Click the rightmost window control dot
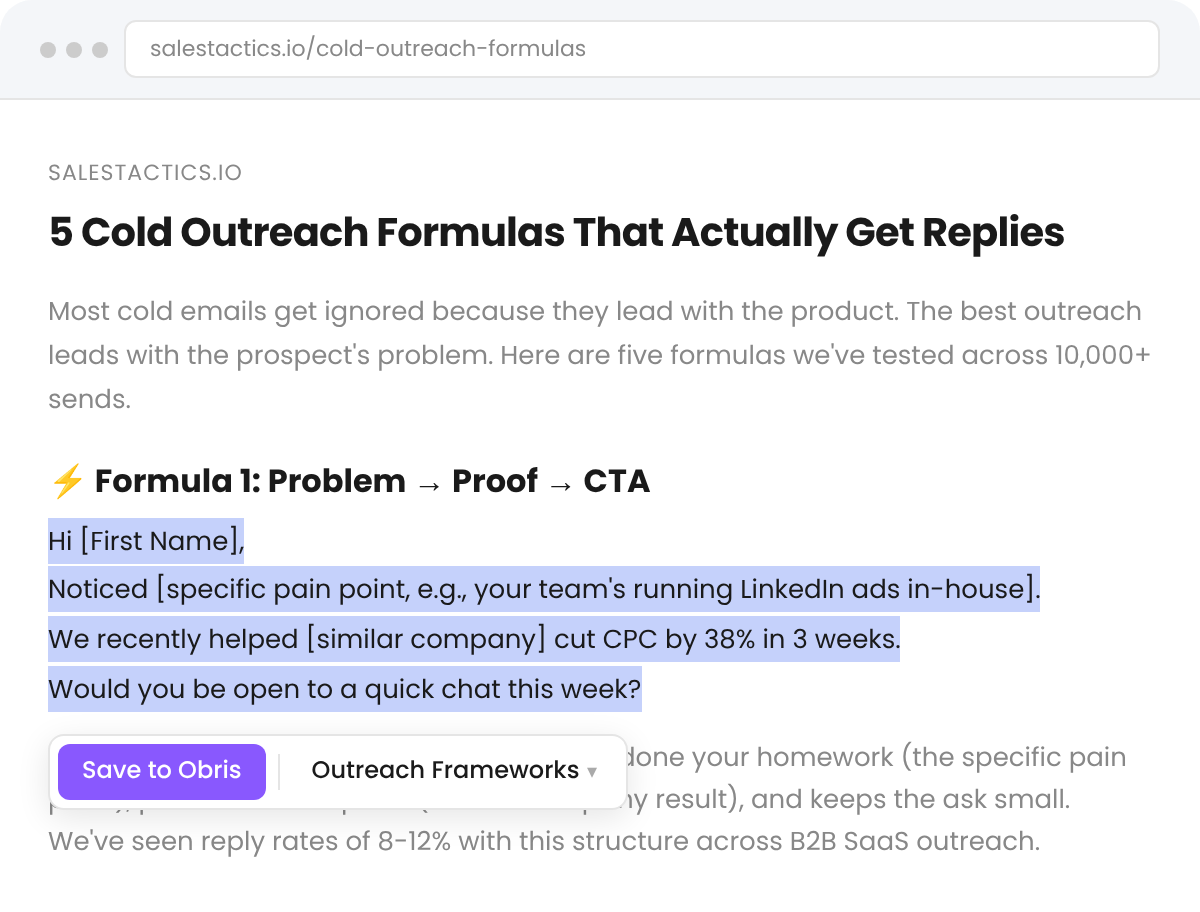 pyautogui.click(x=100, y=50)
